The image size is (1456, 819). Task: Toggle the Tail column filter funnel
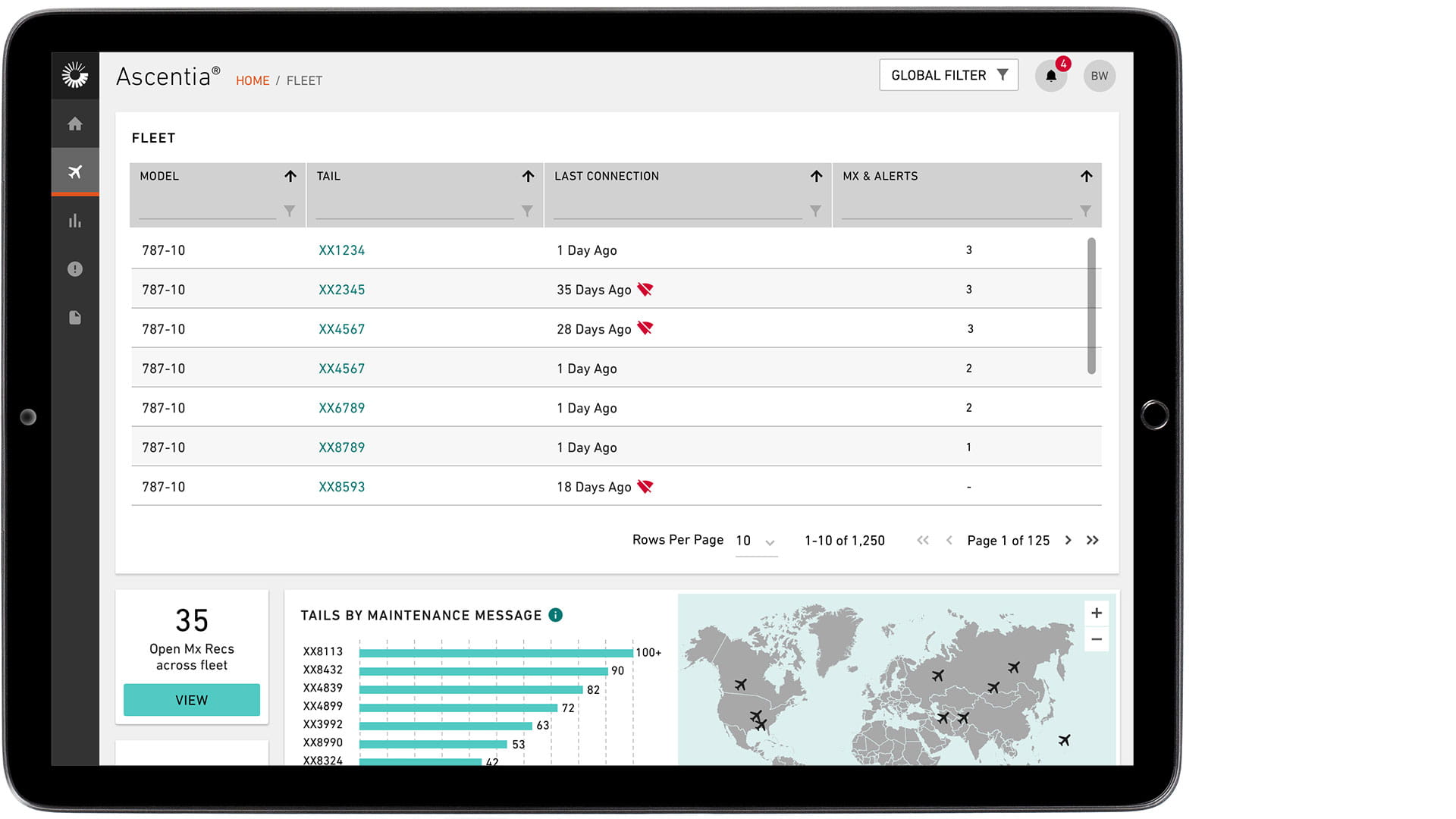[527, 212]
